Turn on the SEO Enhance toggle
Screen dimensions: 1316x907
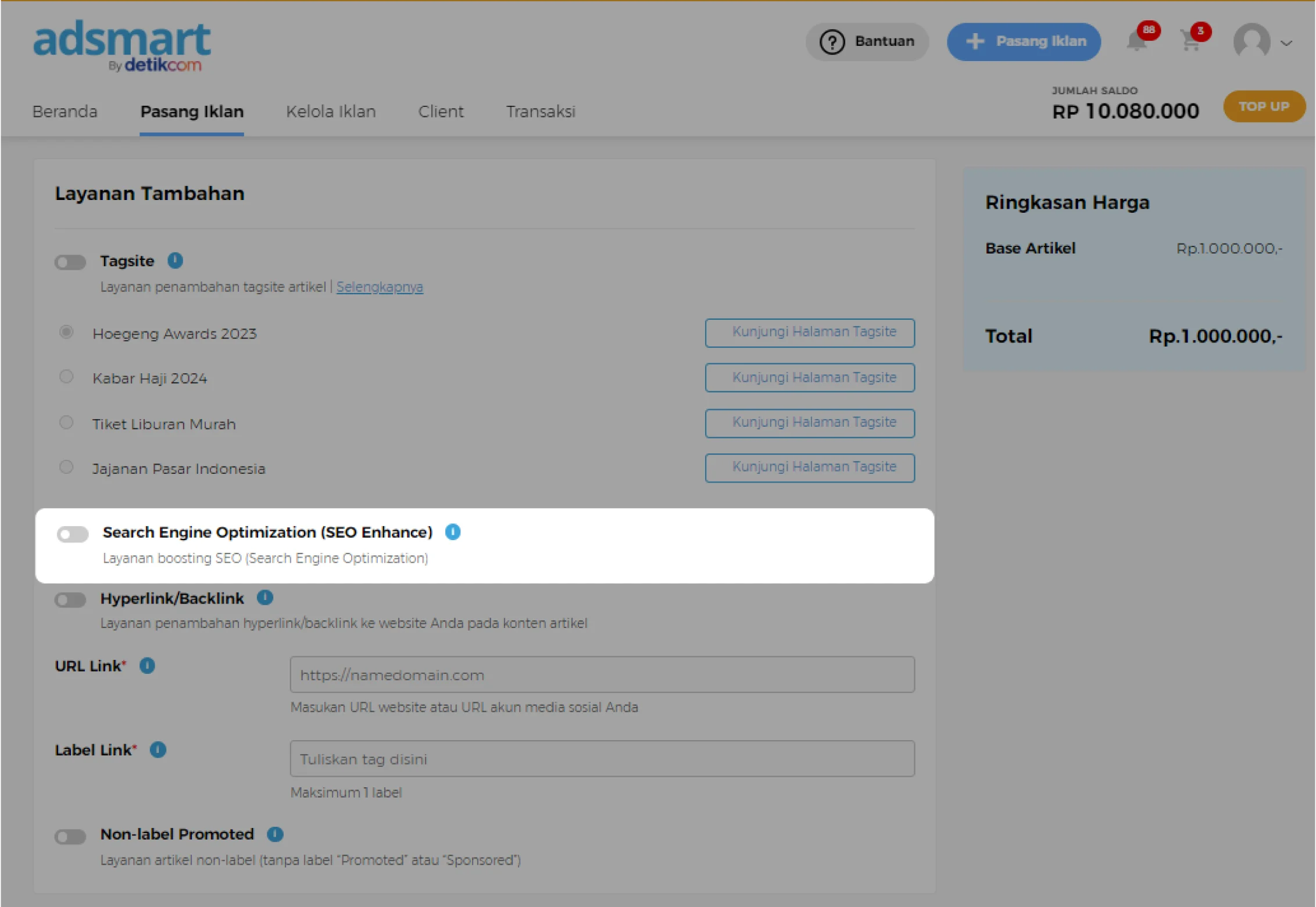(73, 534)
